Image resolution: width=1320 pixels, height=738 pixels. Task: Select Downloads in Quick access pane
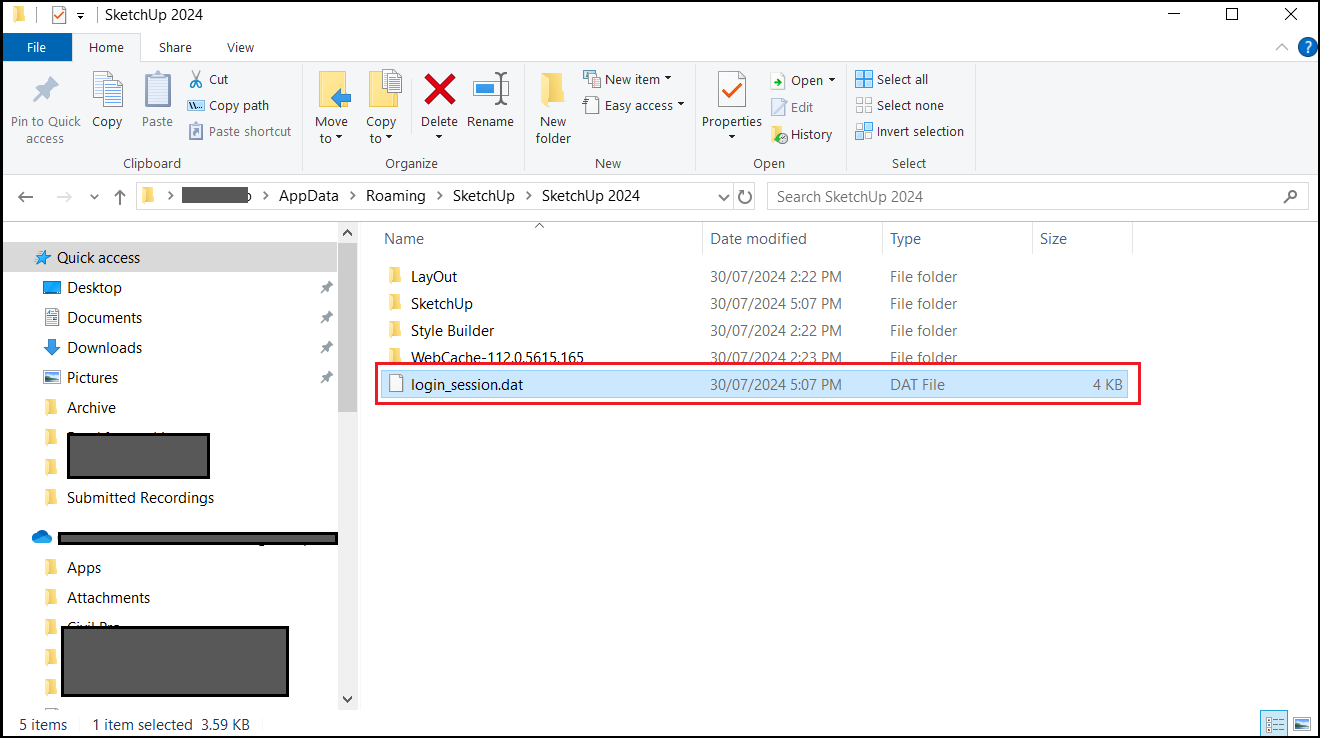coord(104,348)
